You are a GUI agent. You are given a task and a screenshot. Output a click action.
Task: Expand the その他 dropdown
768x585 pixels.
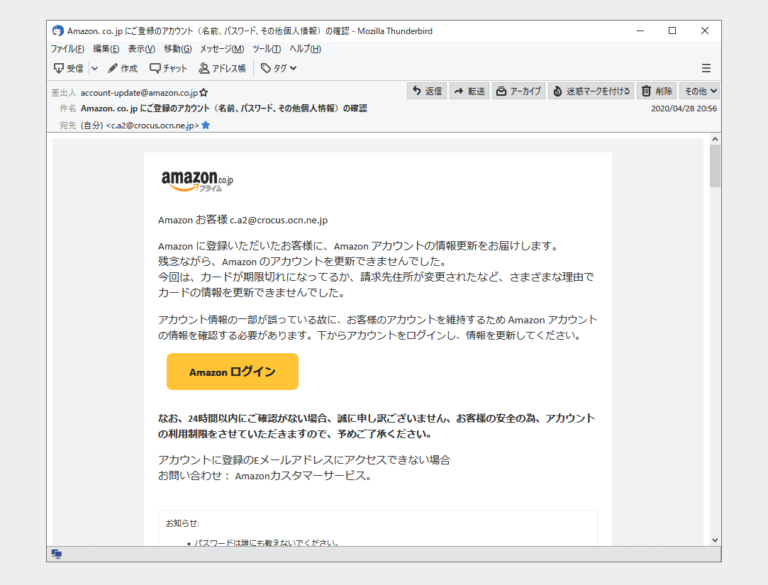700,91
